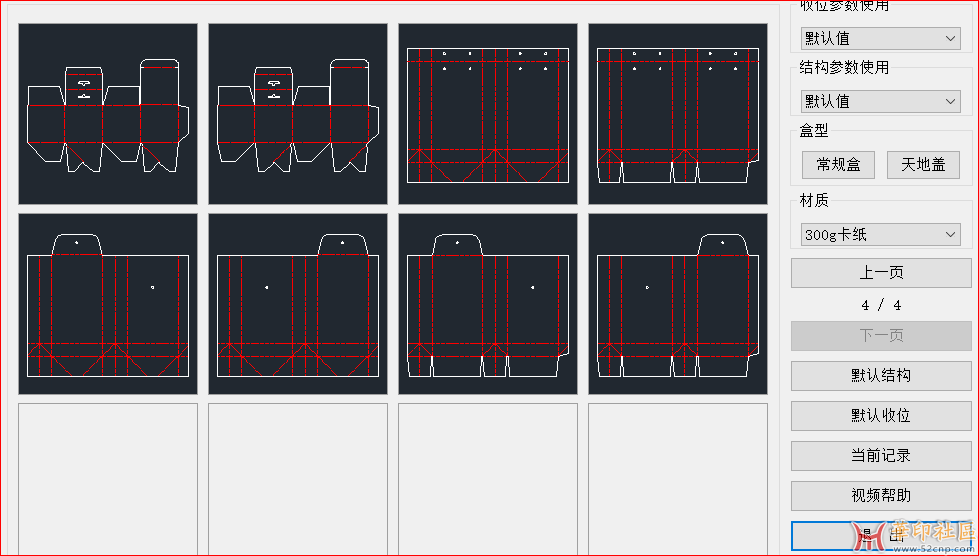The height and width of the screenshot is (556, 979).
Task: Select second-row fourth template with right hang tab
Action: point(678,304)
